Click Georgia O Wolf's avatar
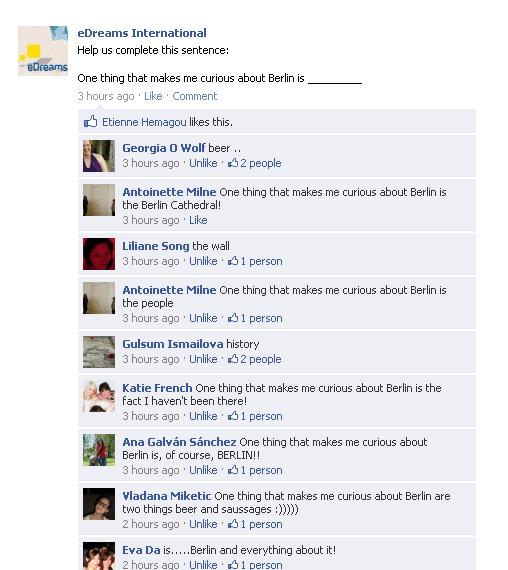 [x=99, y=156]
